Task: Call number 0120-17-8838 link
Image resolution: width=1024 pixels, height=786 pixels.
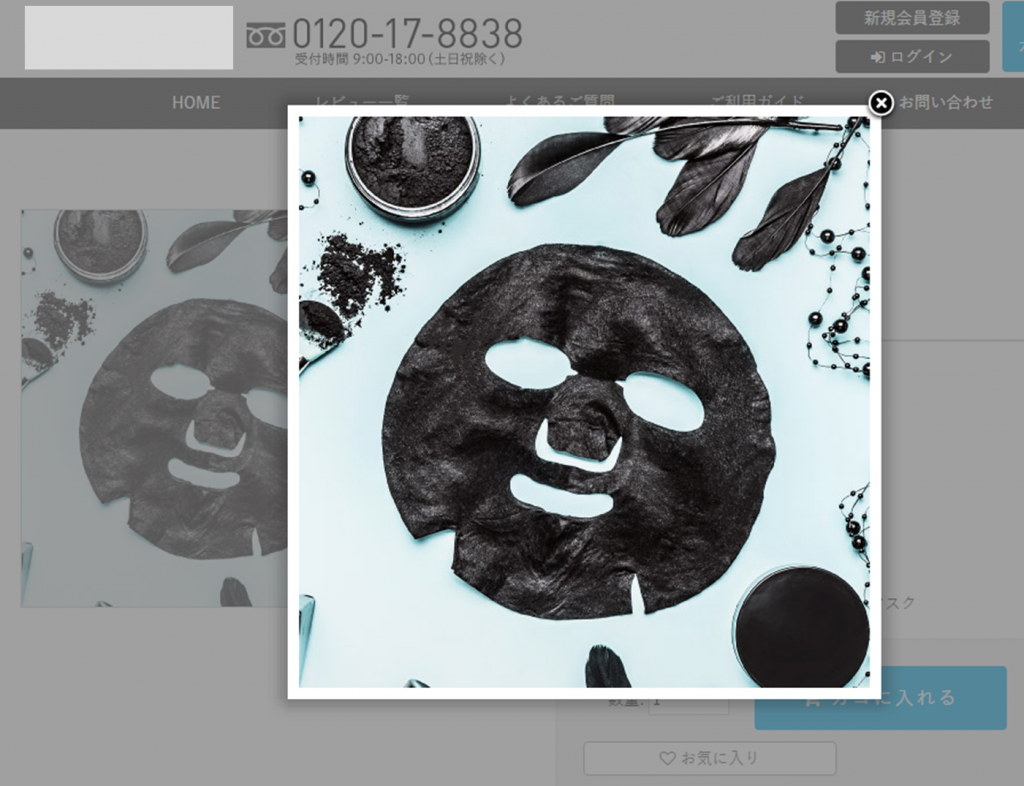Action: [x=408, y=33]
